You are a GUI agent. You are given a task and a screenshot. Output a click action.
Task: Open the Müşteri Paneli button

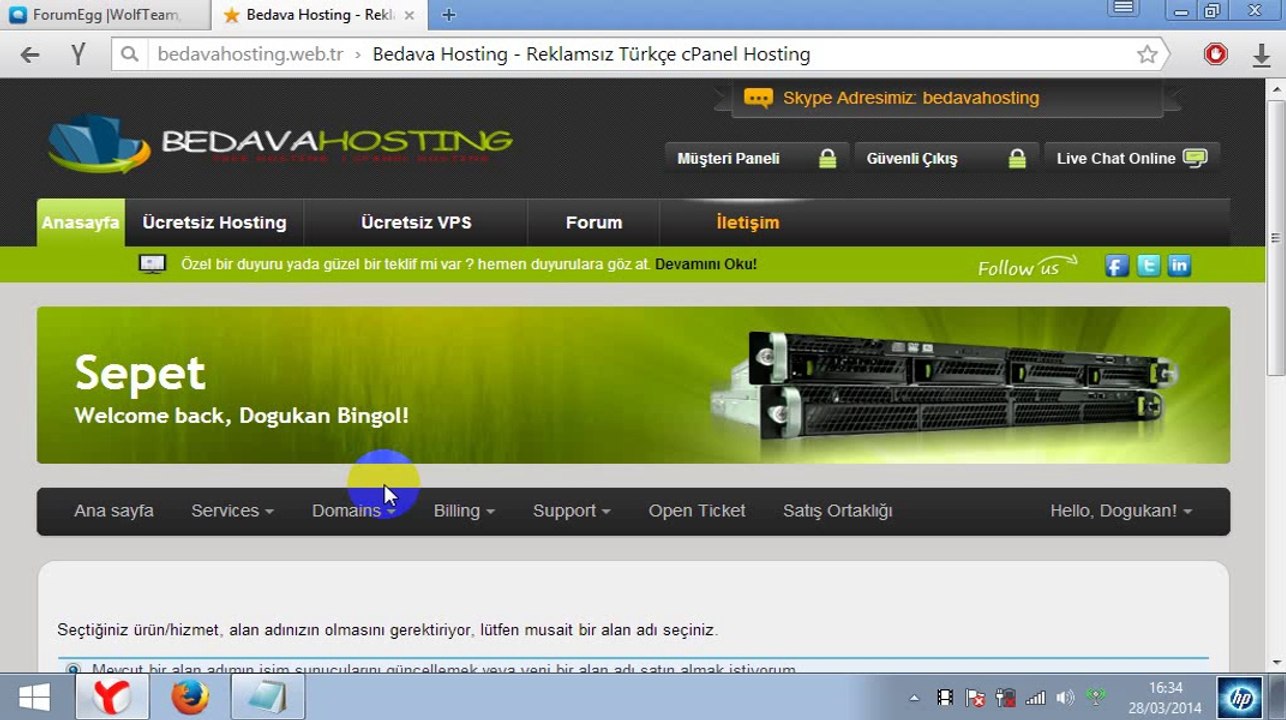pos(756,158)
